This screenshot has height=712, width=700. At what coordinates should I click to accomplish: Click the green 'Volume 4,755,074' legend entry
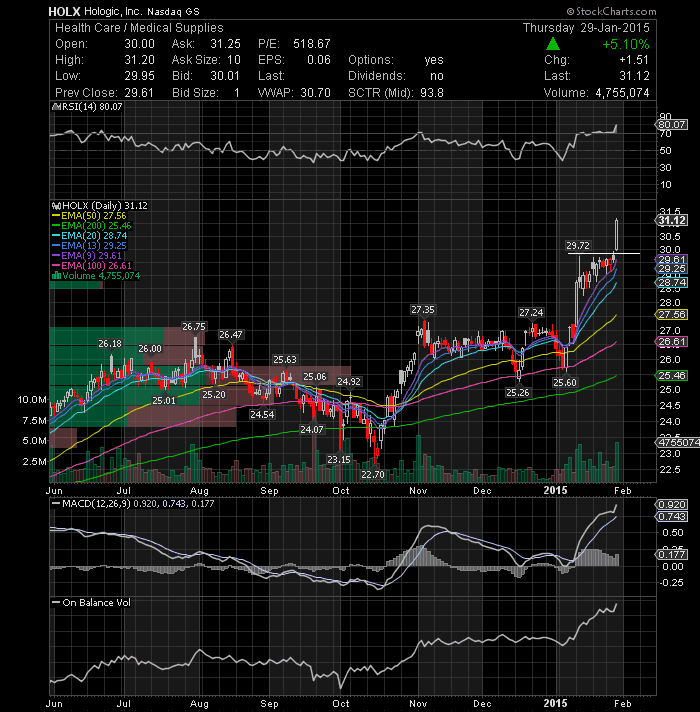tap(96, 276)
